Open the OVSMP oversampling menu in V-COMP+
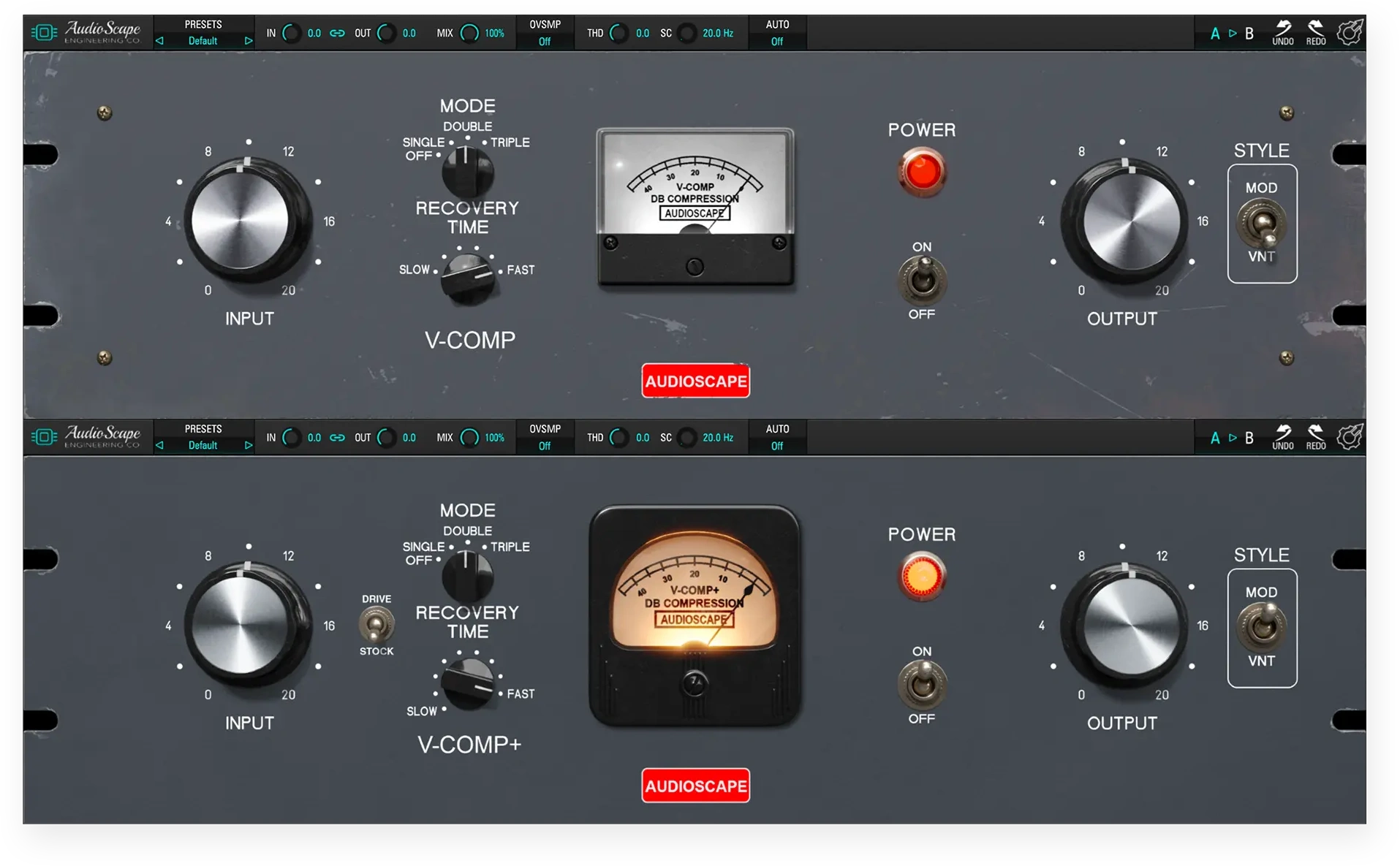The height and width of the screenshot is (866, 1400). 545,437
